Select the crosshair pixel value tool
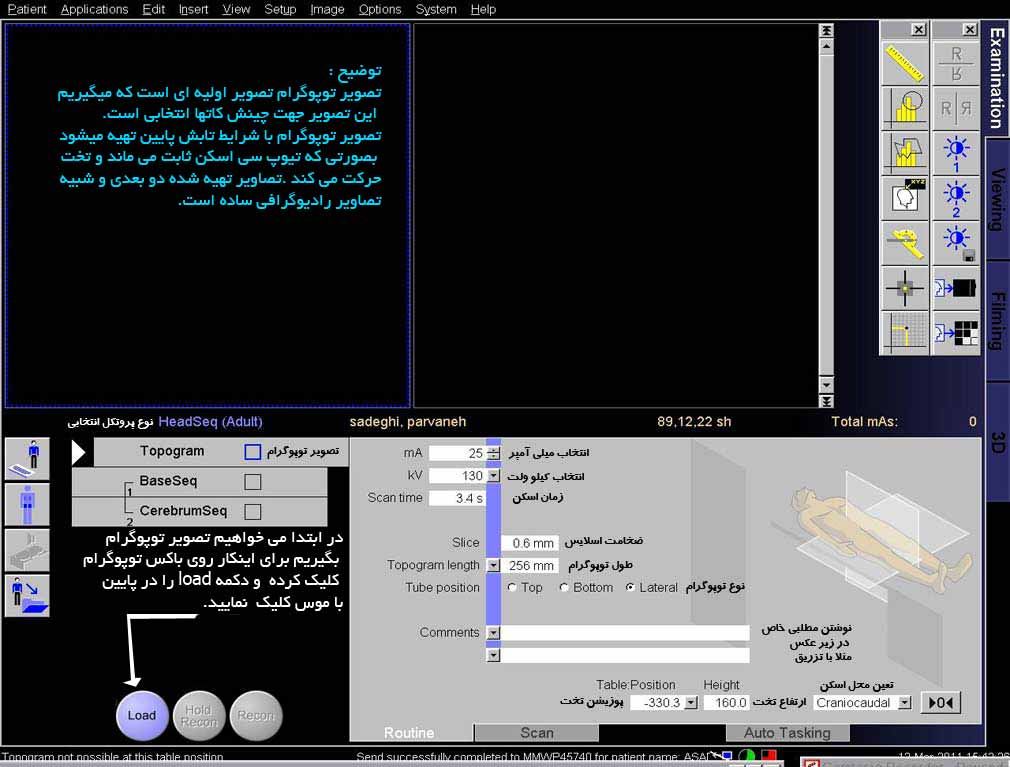 click(x=905, y=288)
